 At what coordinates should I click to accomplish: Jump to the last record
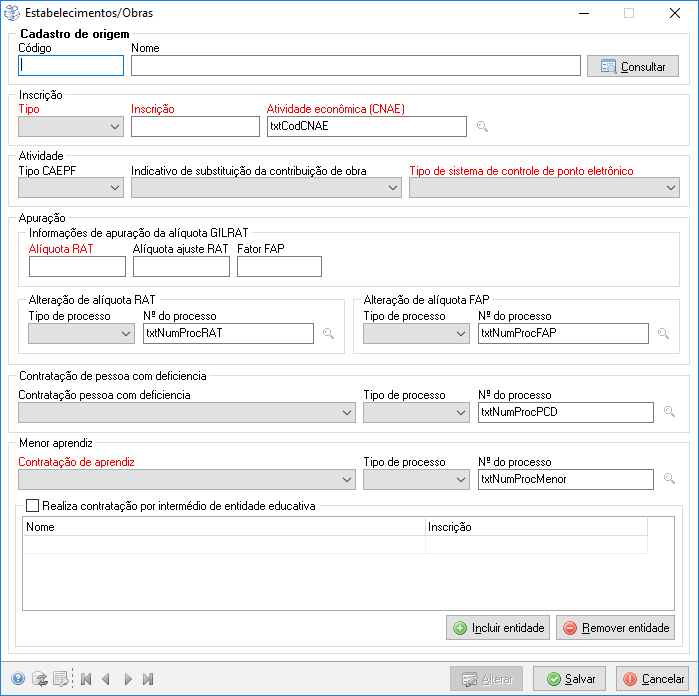(x=148, y=679)
